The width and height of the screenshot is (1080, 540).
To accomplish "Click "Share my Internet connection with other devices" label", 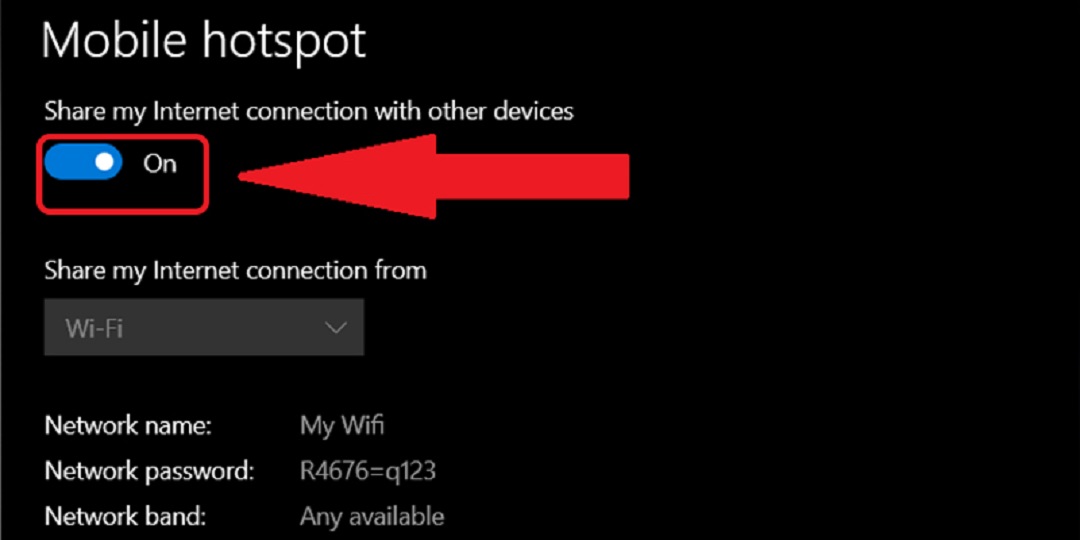I will [309, 111].
